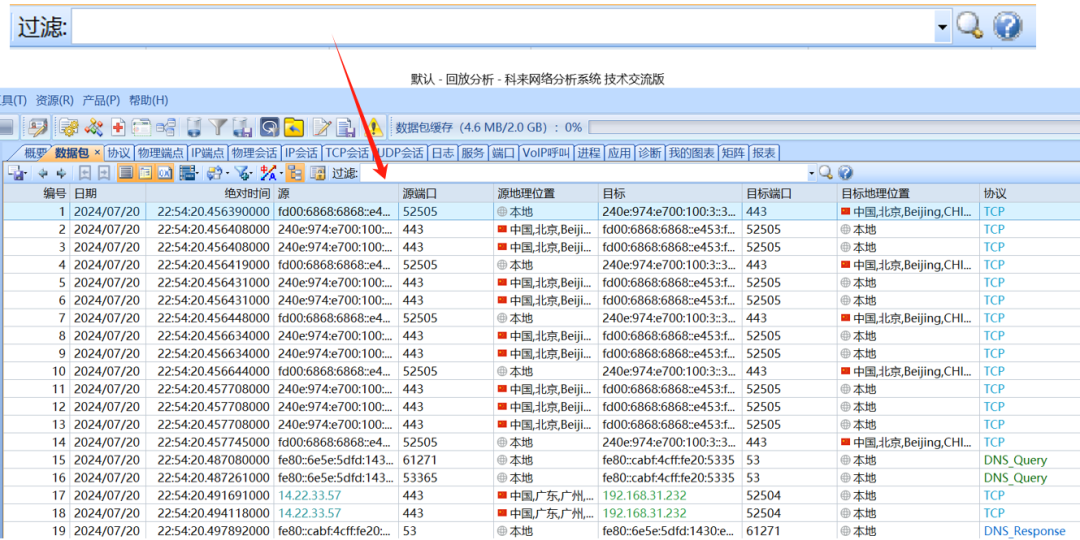Toggle the packet detail pane button
This screenshot has height=540, width=1080.
tap(146, 173)
